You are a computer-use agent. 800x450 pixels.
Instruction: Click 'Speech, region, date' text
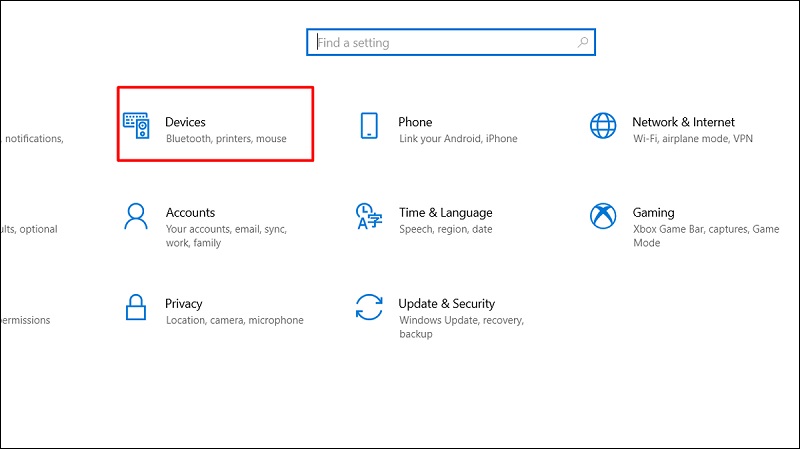point(445,229)
